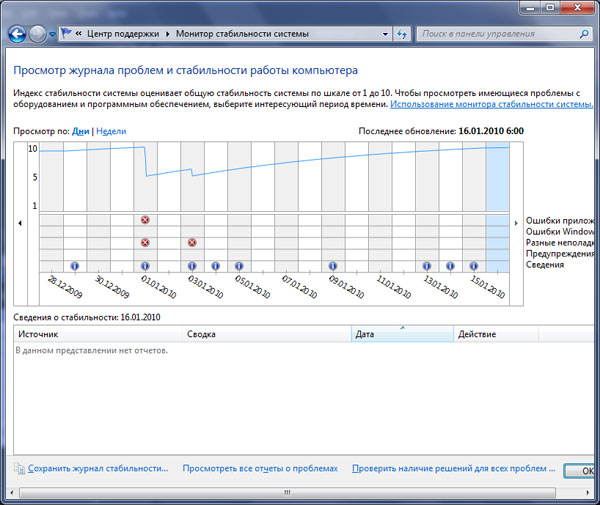Click miscellaneous failure icon on 01.01.2010
600x505 pixels.
(145, 243)
